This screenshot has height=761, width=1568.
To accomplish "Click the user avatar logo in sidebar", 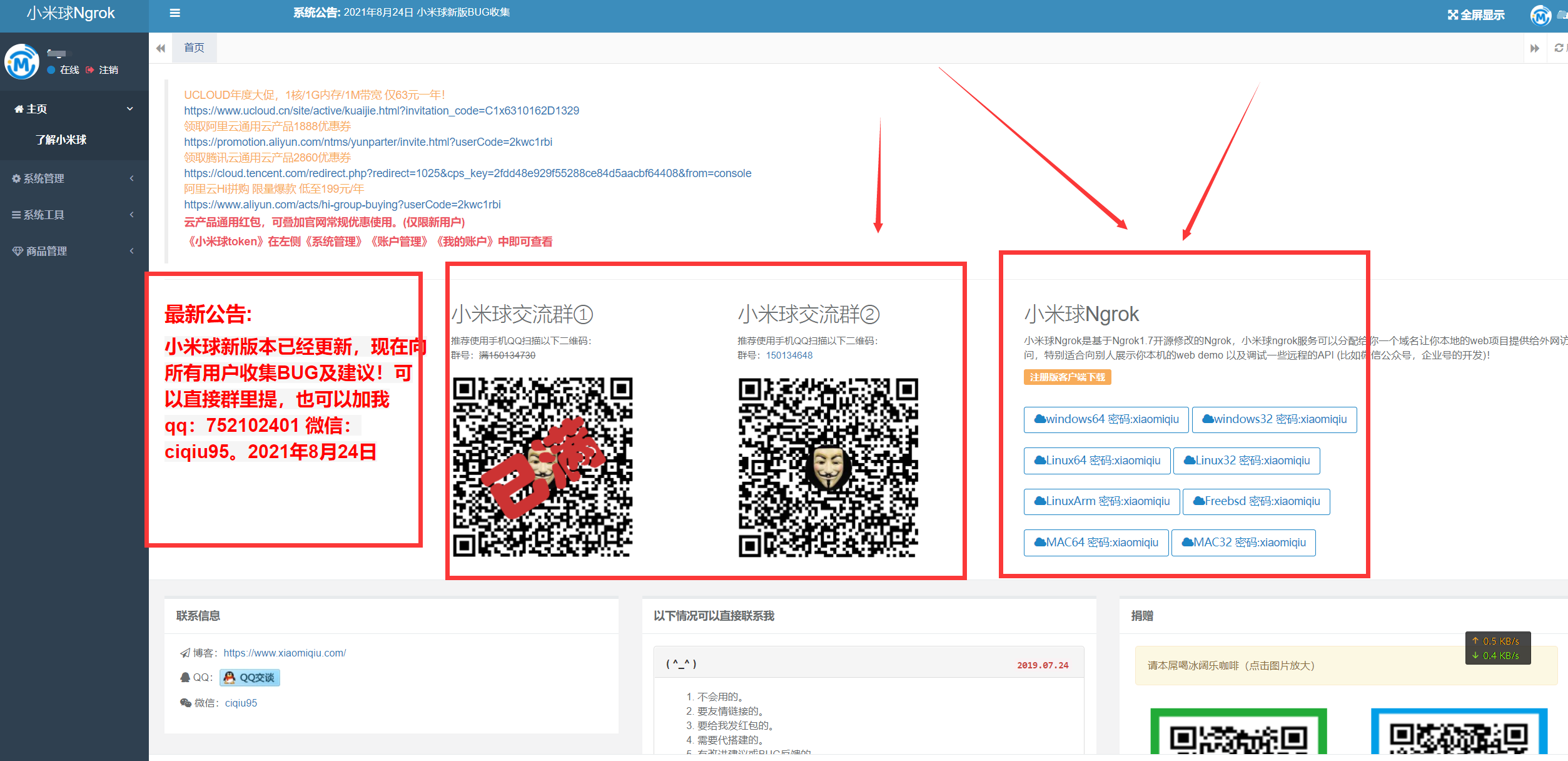I will pos(22,61).
